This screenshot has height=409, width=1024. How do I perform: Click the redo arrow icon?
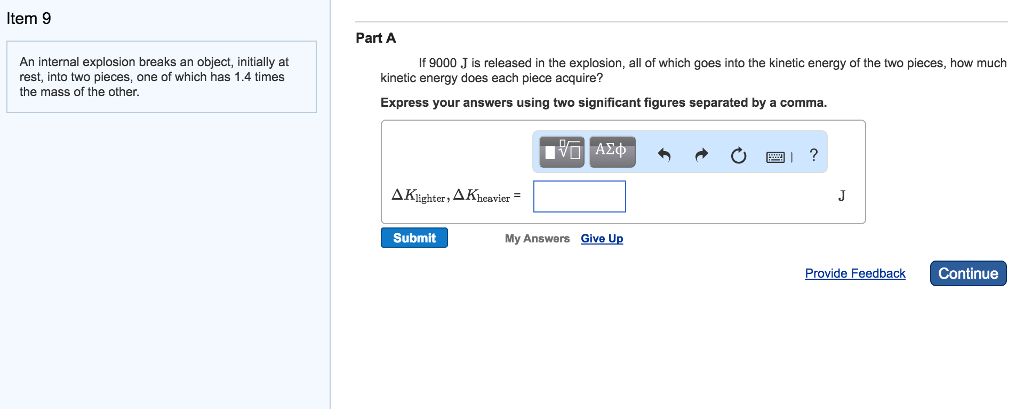(701, 155)
